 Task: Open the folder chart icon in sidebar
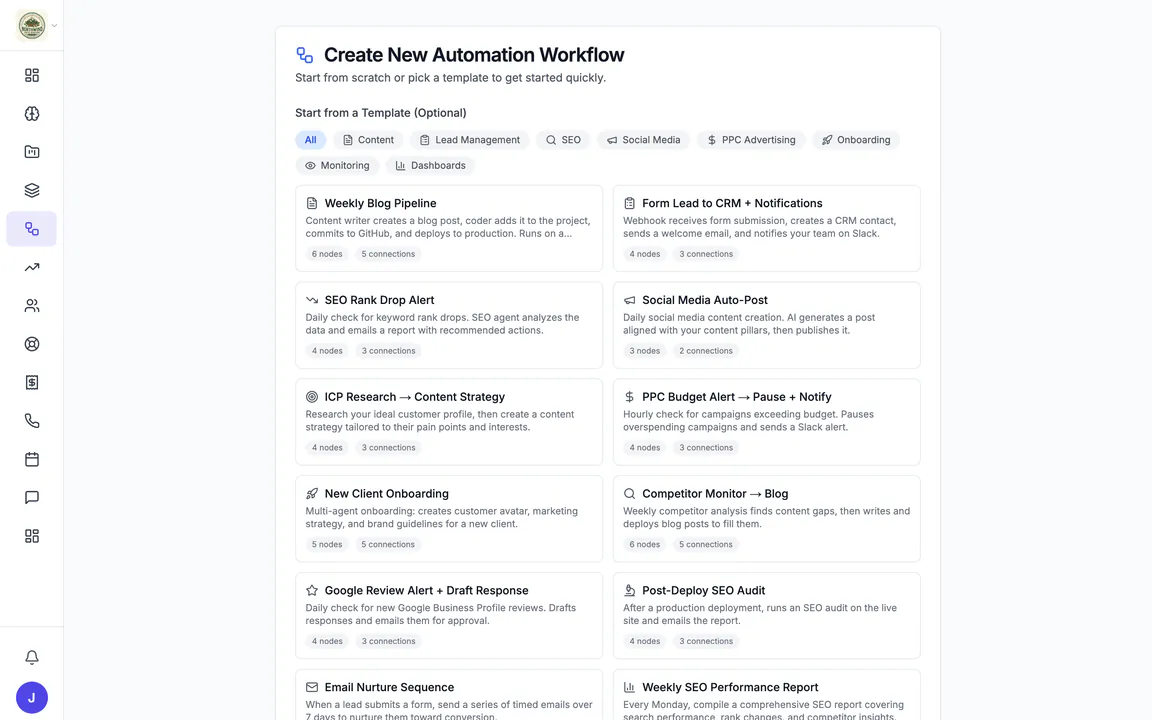32,152
